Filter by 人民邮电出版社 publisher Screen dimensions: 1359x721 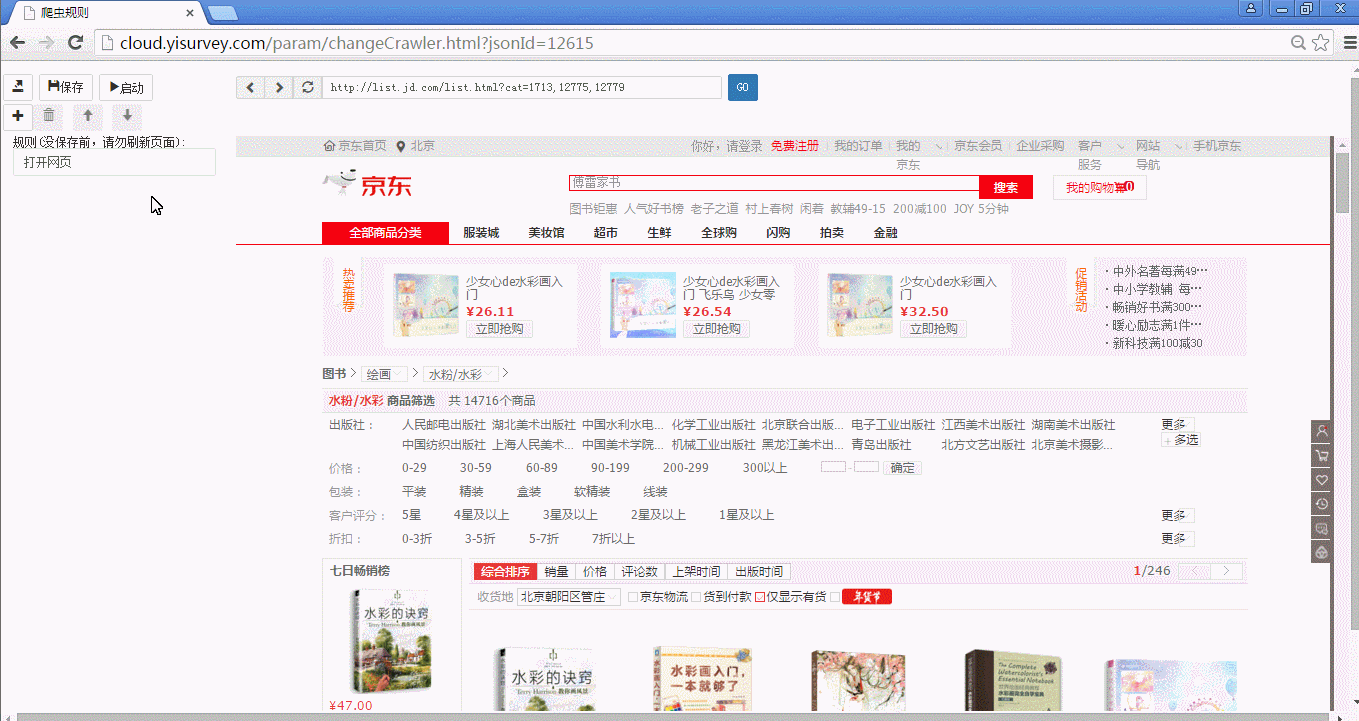[x=444, y=425]
